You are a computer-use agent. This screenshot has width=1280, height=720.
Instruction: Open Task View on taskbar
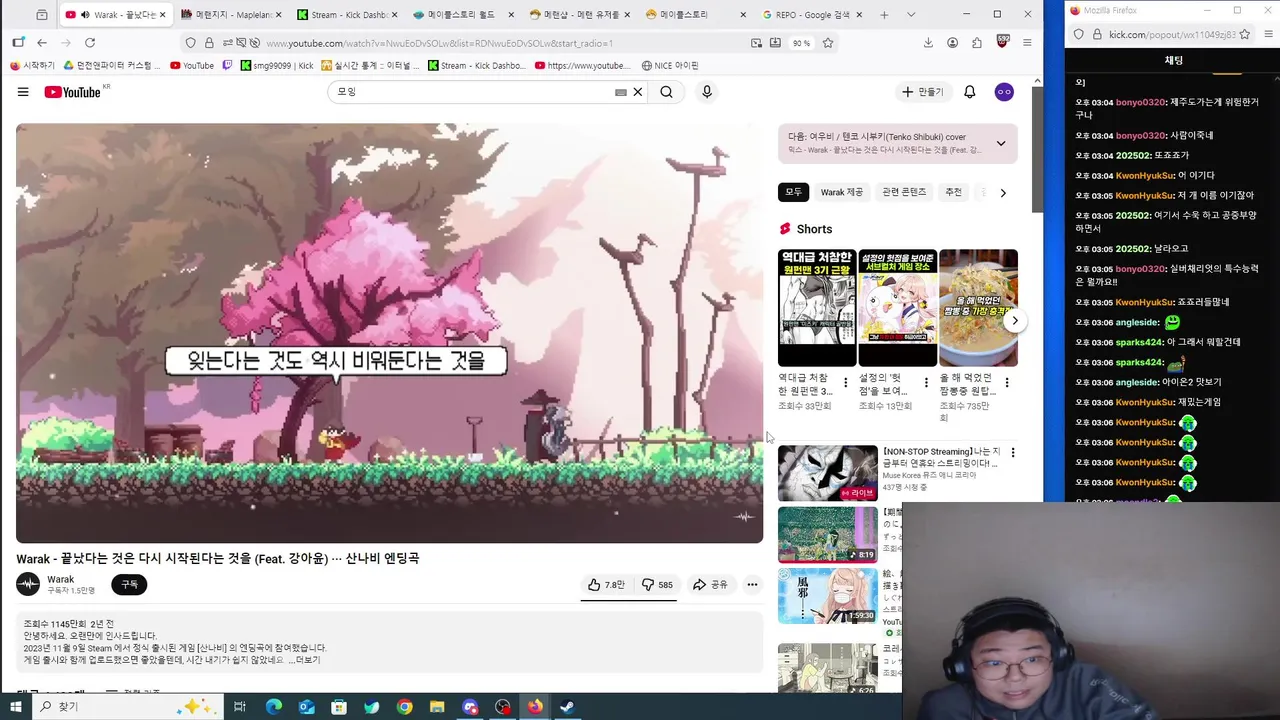240,707
